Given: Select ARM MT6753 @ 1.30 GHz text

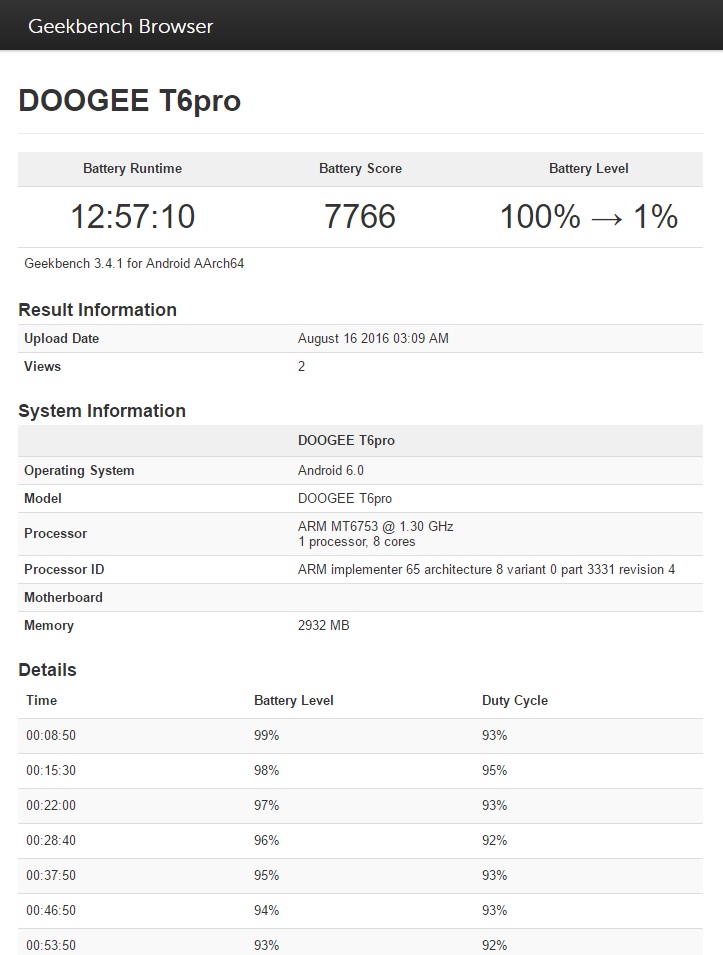Looking at the screenshot, I should pos(375,526).
